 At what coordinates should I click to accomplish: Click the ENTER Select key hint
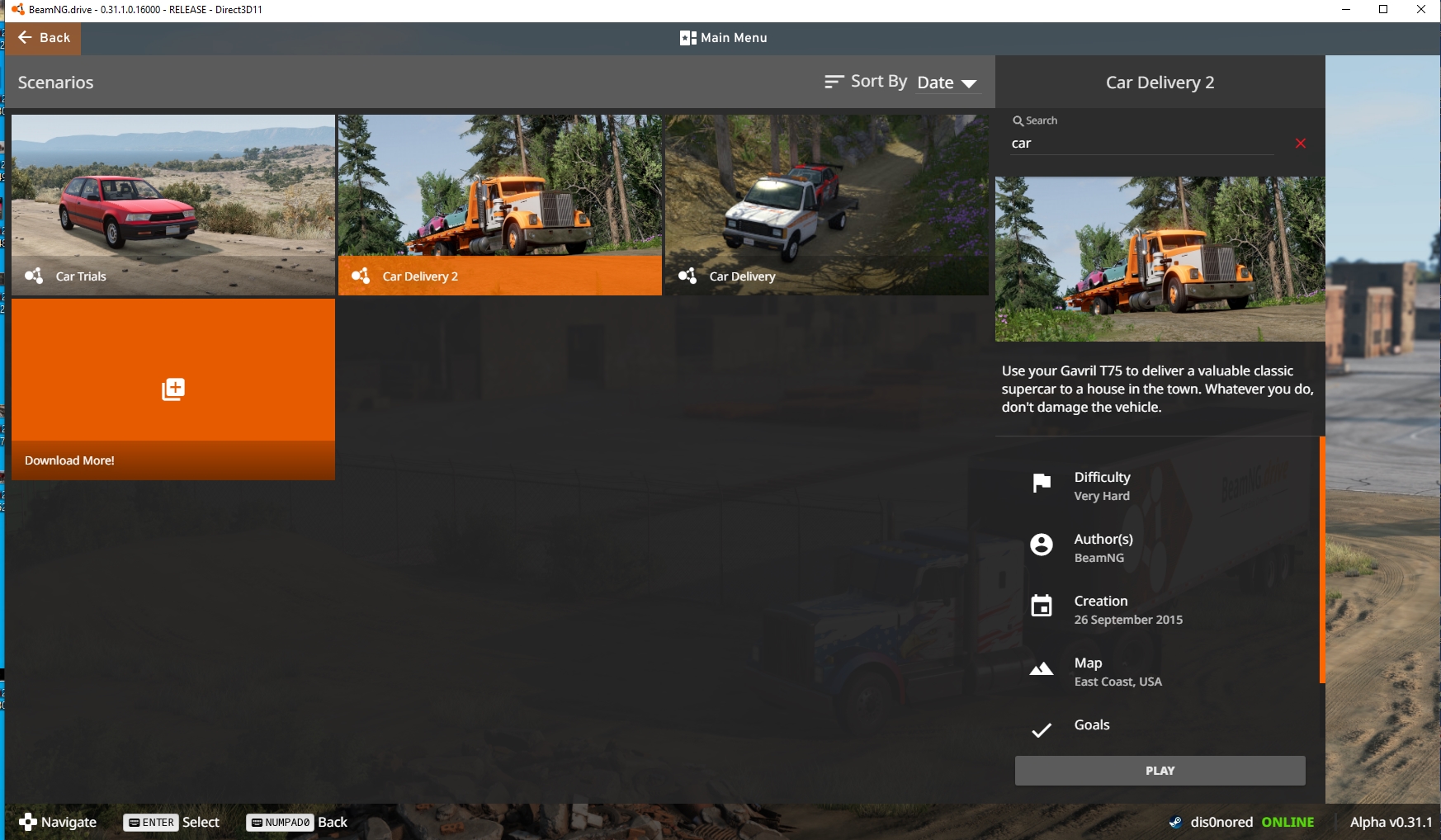(x=172, y=822)
